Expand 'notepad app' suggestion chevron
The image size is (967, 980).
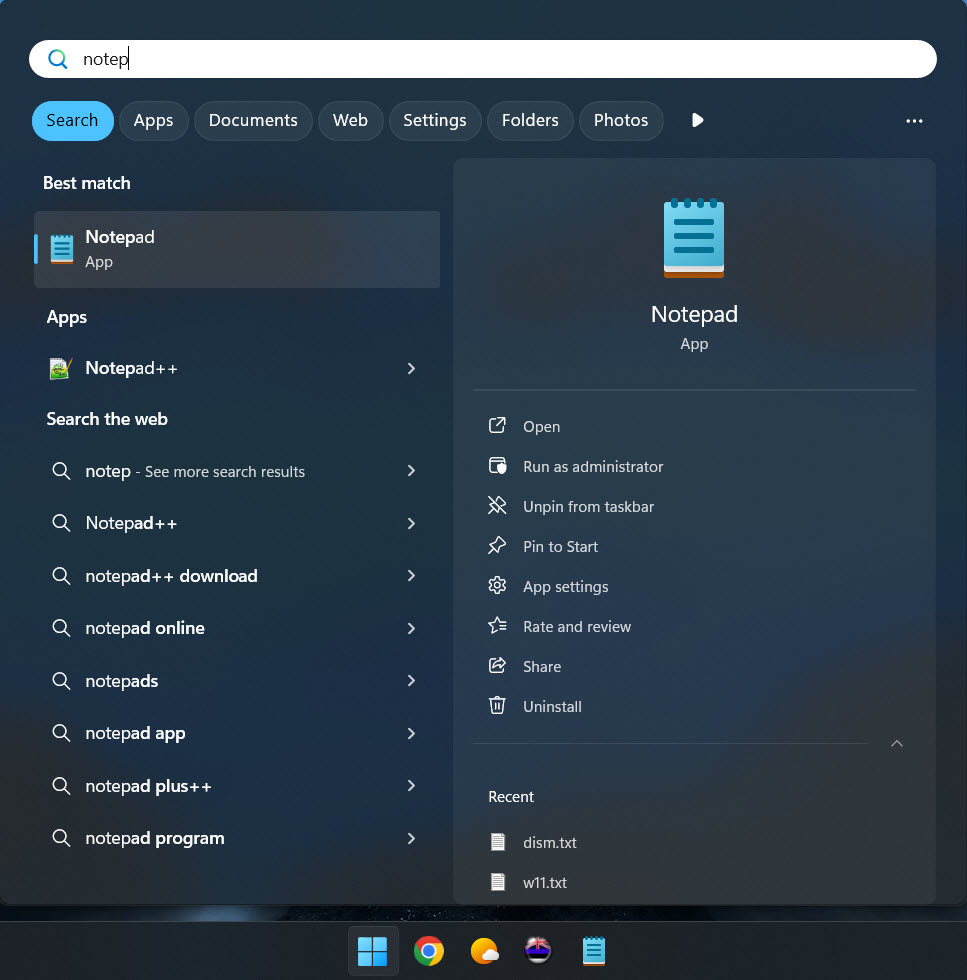click(411, 733)
